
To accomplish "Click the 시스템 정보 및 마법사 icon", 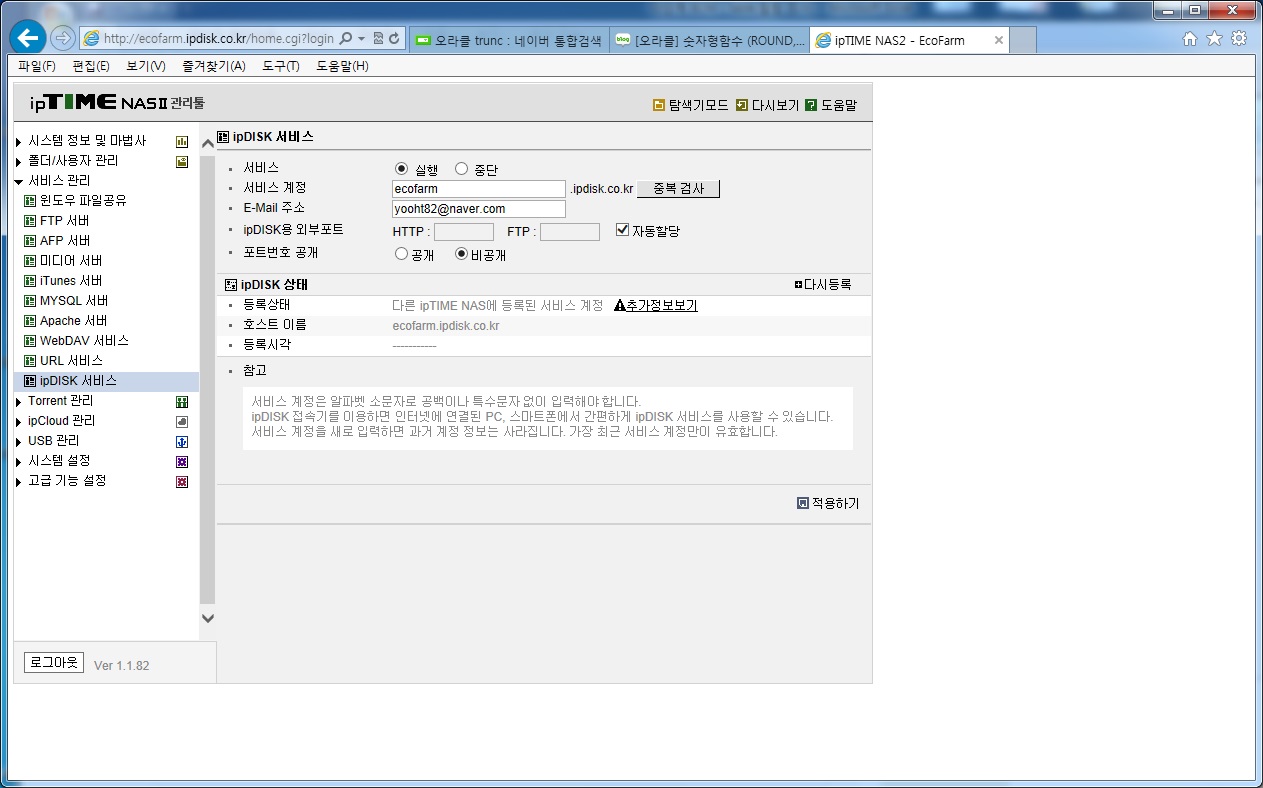I will 182,142.
